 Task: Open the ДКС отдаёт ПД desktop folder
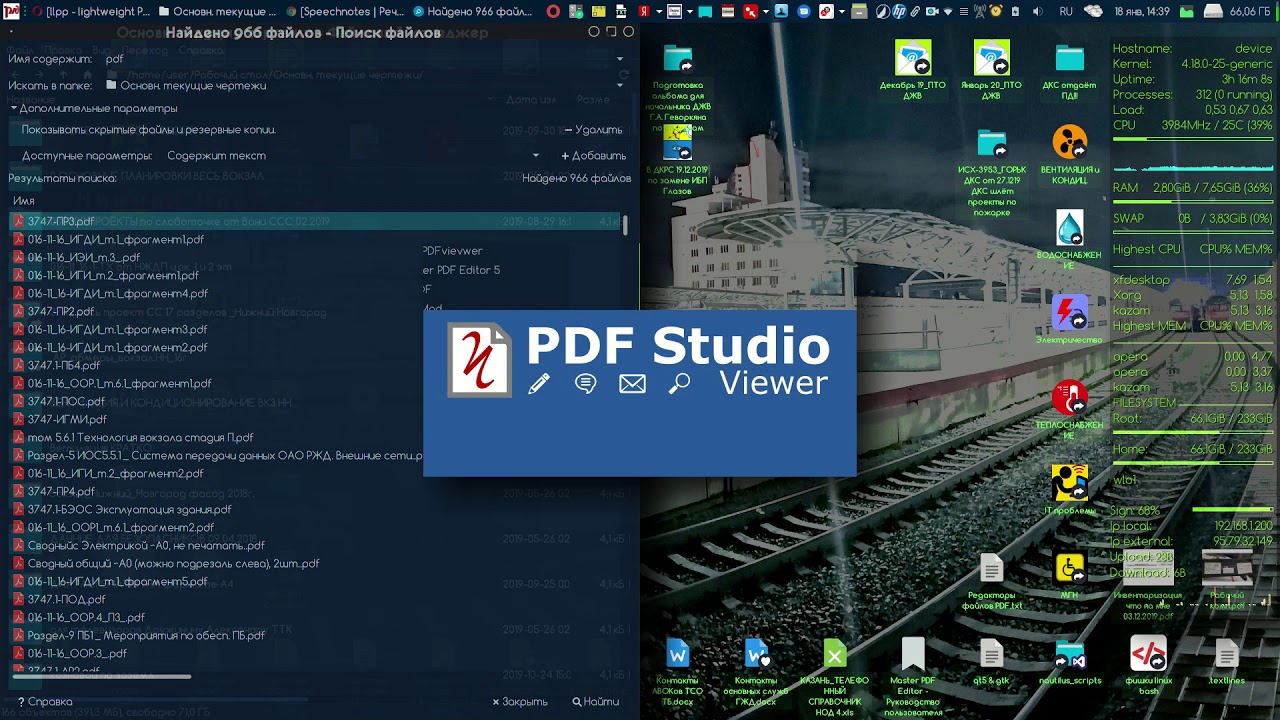point(1069,58)
